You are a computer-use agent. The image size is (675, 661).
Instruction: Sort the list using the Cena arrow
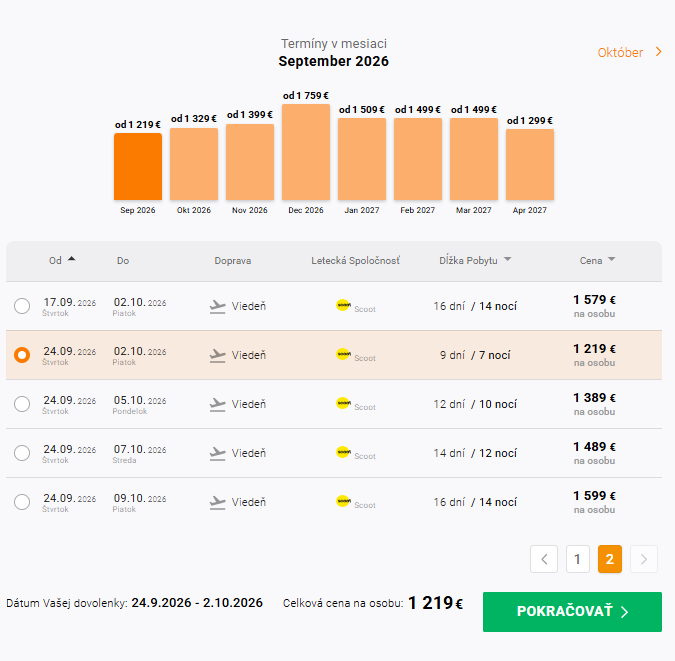tap(611, 259)
